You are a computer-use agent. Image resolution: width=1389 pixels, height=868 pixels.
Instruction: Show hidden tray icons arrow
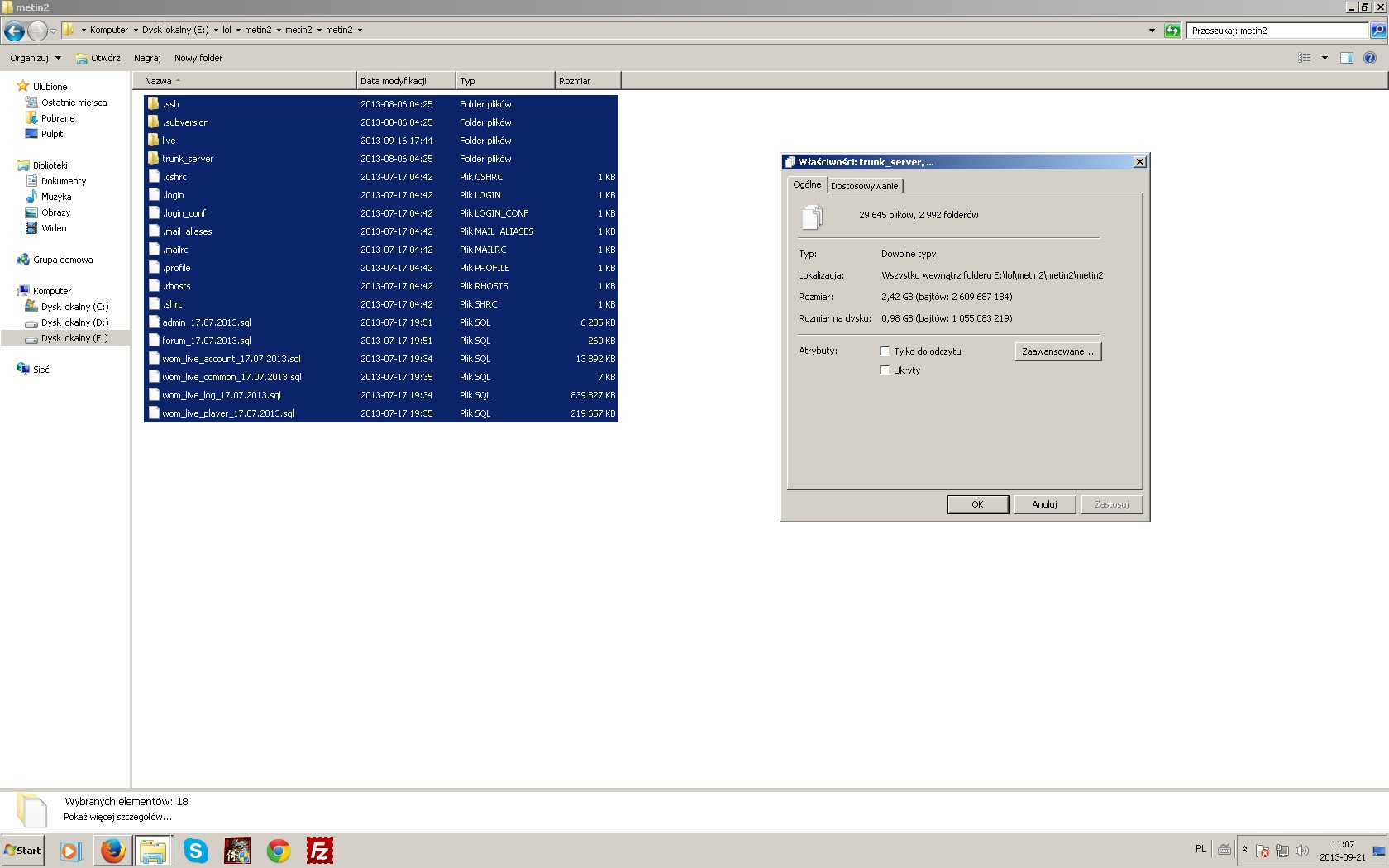(1244, 850)
